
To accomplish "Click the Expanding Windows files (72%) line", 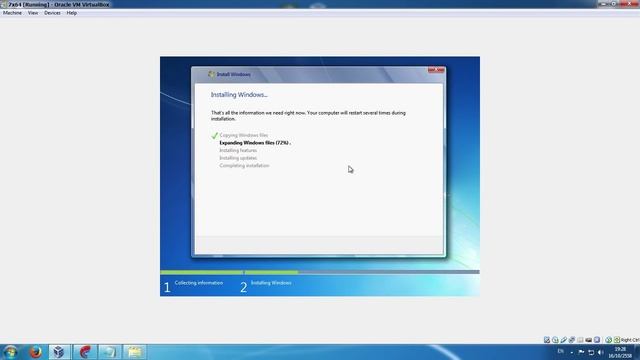I will click(255, 143).
